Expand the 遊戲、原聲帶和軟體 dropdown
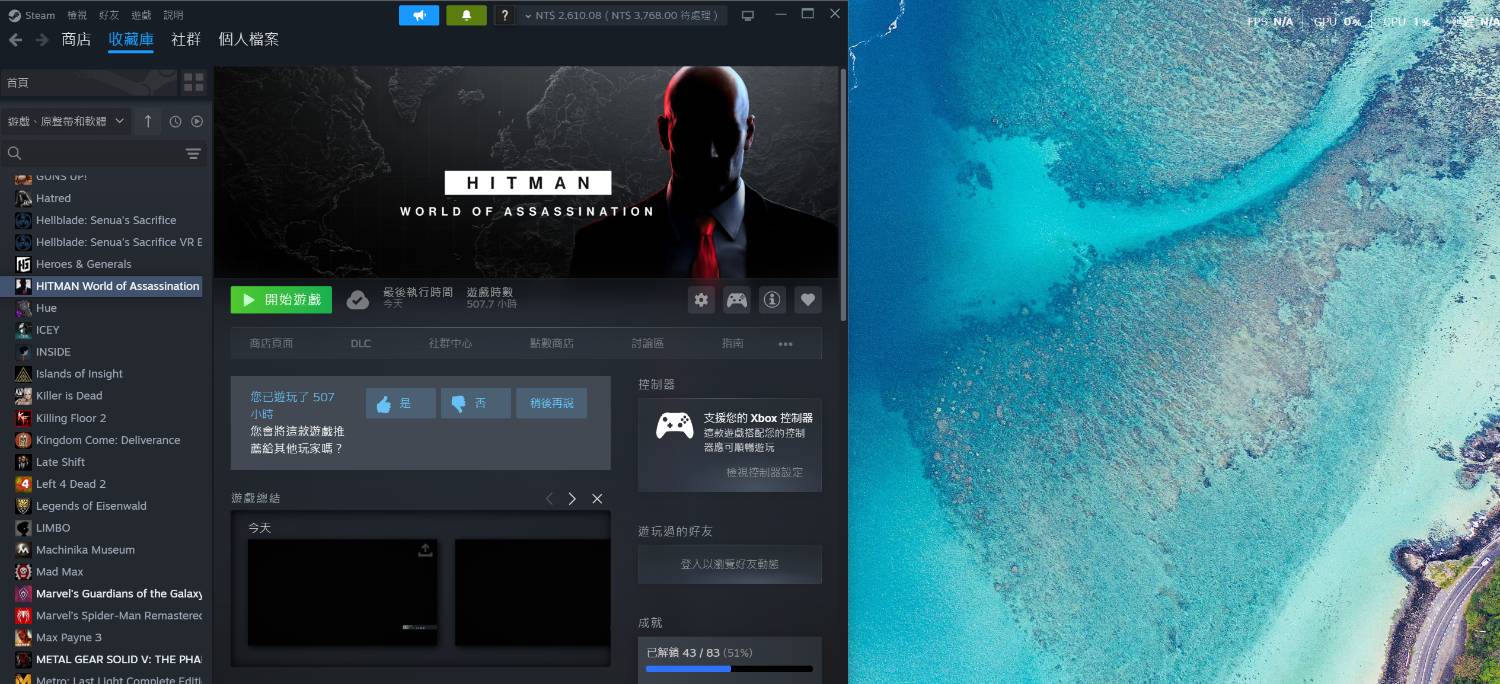The width and height of the screenshot is (1500, 684). 65,121
